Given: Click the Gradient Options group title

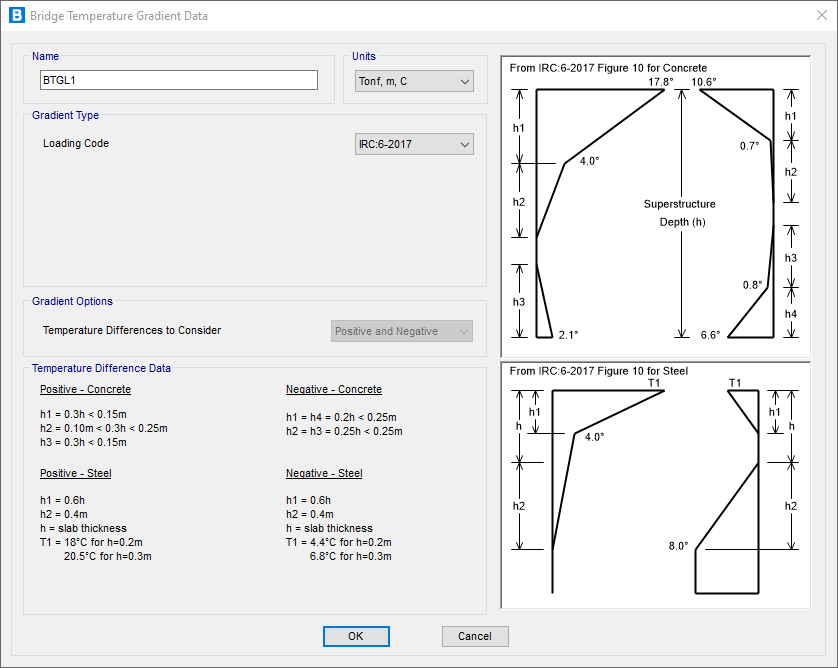Looking at the screenshot, I should 72,301.
